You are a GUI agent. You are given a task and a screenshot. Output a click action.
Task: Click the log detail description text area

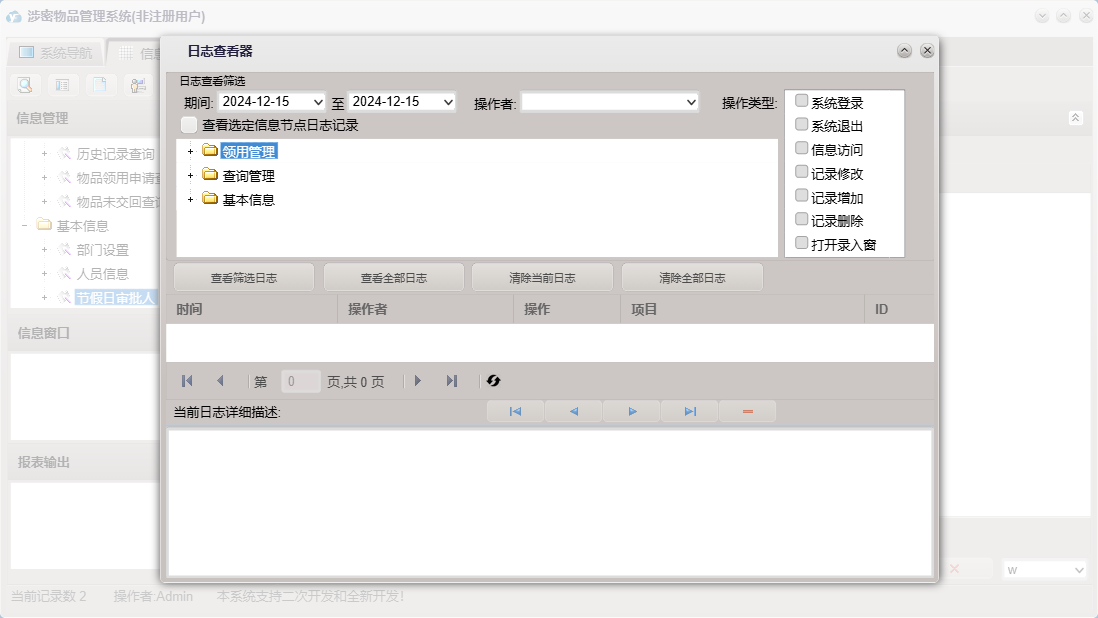[x=550, y=503]
